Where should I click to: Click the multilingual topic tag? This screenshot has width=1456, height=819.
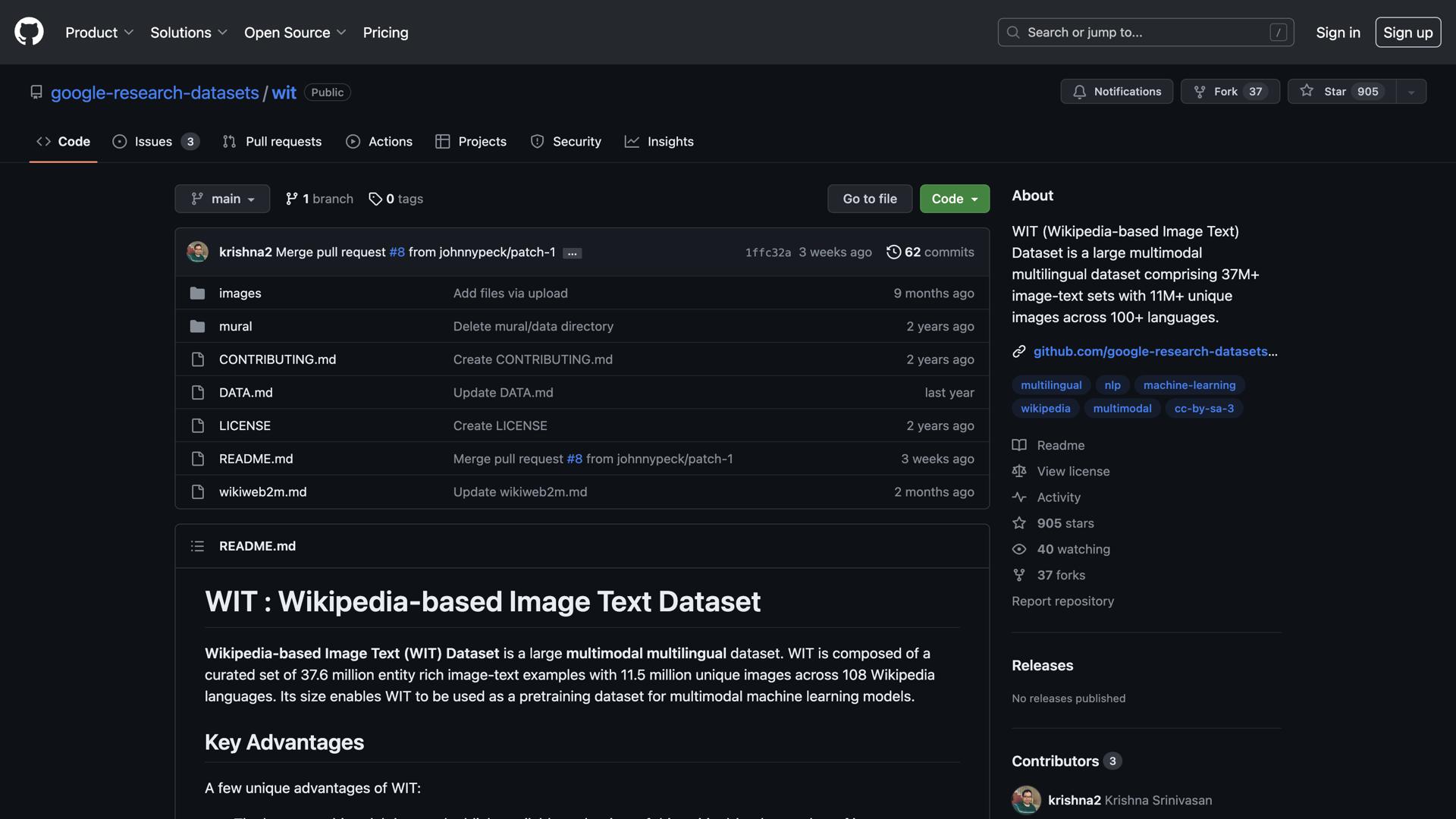1050,385
